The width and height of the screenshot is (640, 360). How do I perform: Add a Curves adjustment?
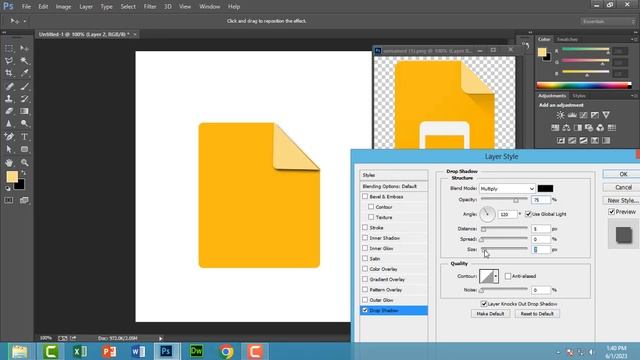tap(584, 115)
